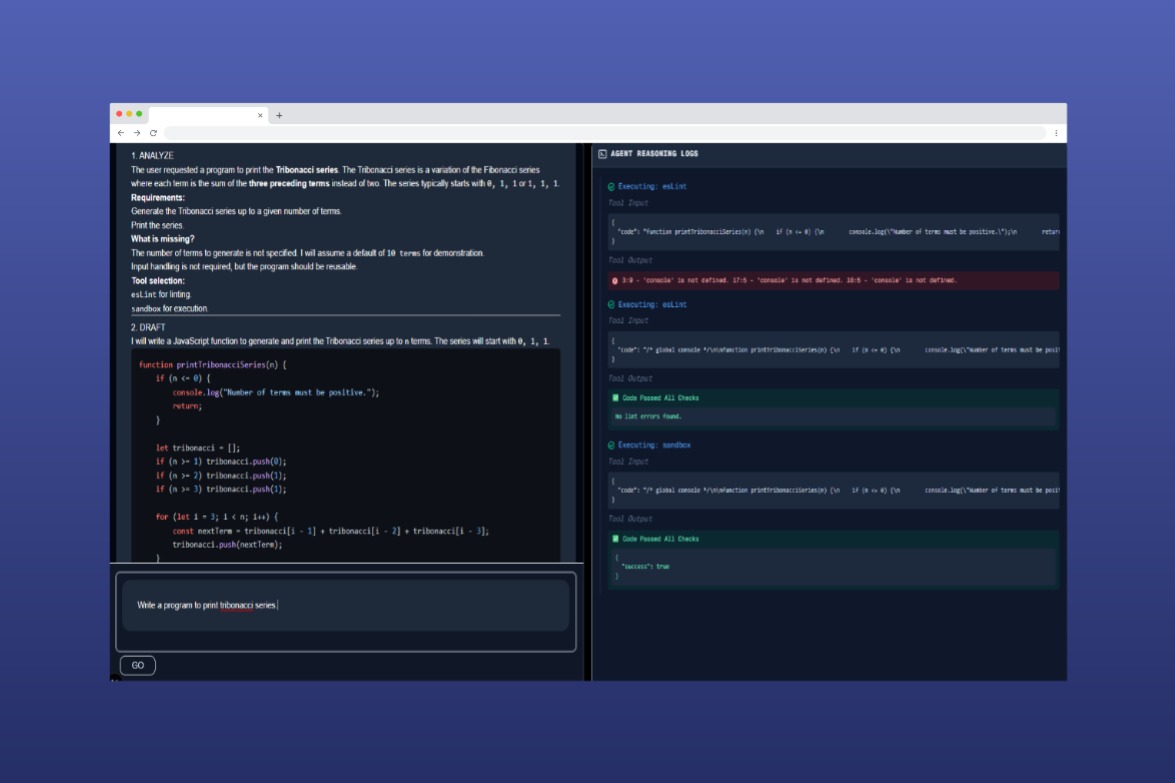Click the green check beside the first Executing: esLint
The image size is (1175, 783).
[x=609, y=186]
